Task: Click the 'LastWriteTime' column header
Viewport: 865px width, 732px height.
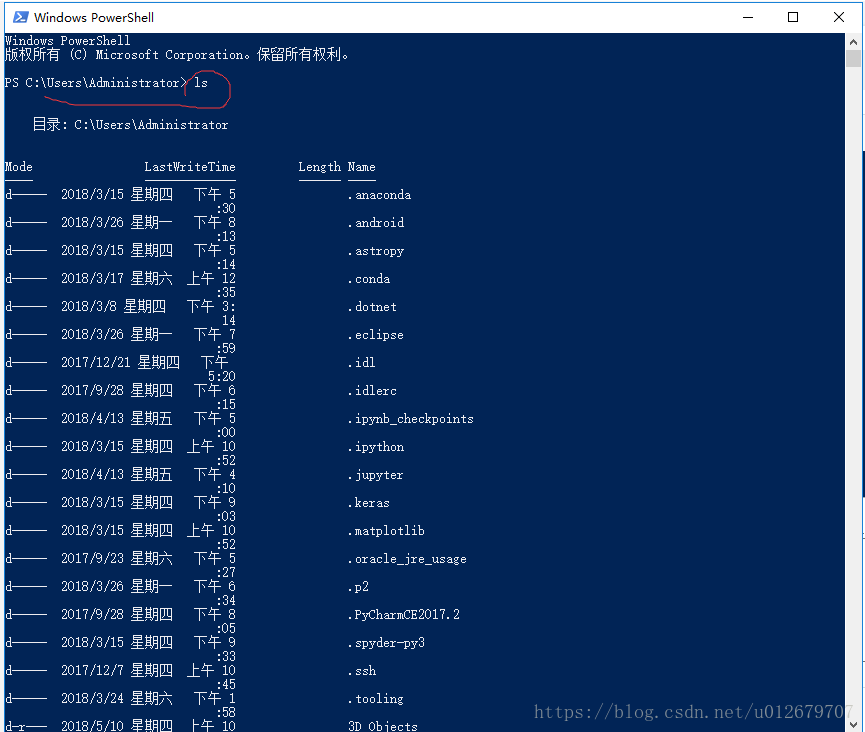Action: coord(190,167)
